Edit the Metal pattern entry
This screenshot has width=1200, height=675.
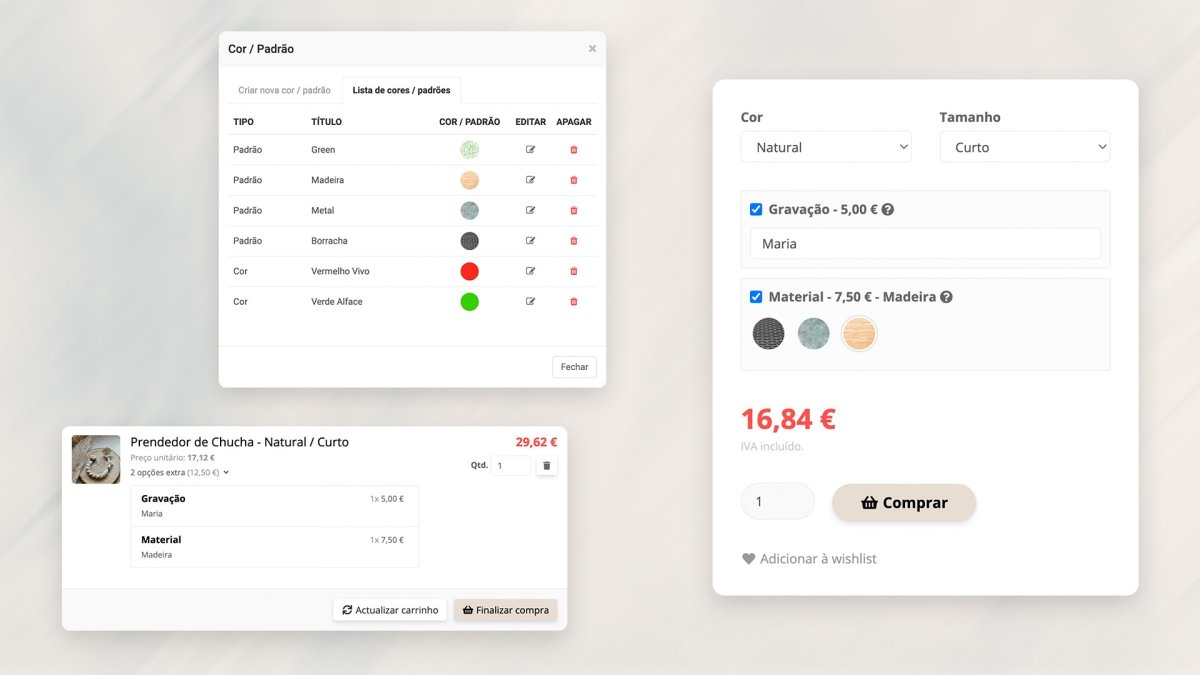pyautogui.click(x=530, y=211)
